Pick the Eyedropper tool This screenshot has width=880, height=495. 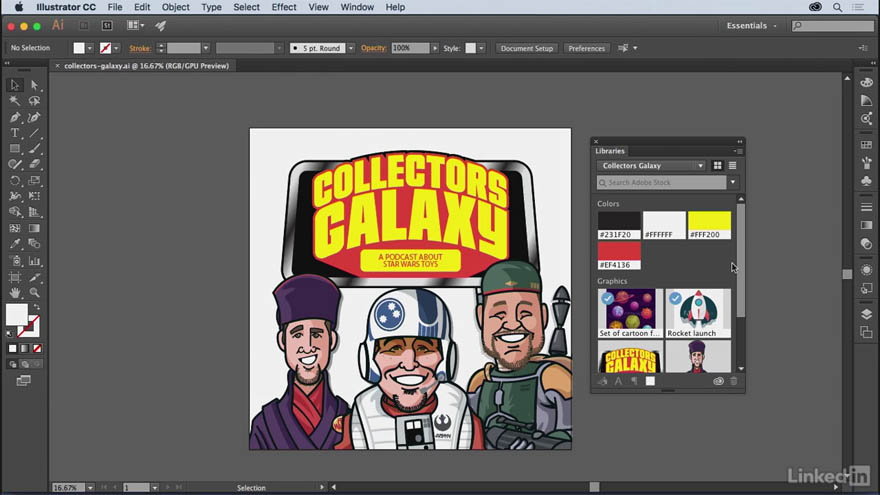click(15, 244)
